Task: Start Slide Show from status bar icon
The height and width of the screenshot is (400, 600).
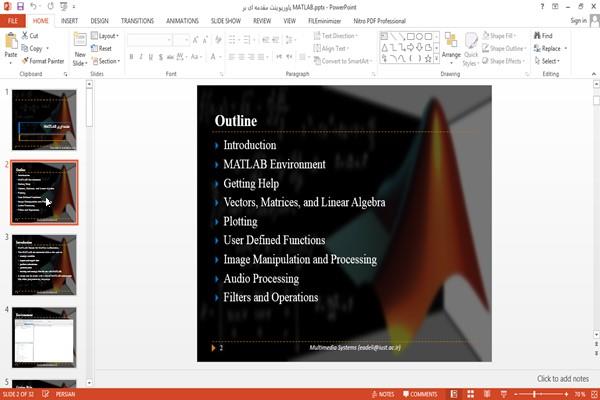Action: click(x=504, y=394)
